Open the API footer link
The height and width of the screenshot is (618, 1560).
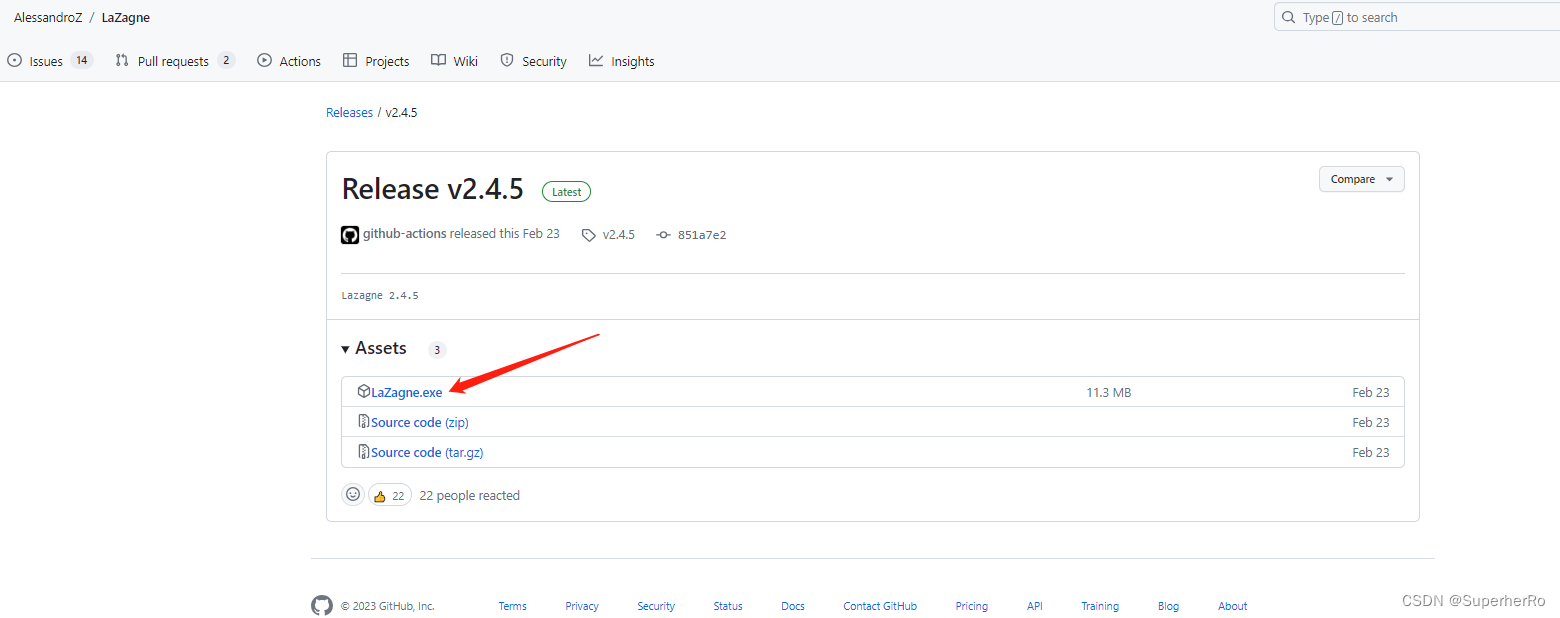tap(1035, 606)
